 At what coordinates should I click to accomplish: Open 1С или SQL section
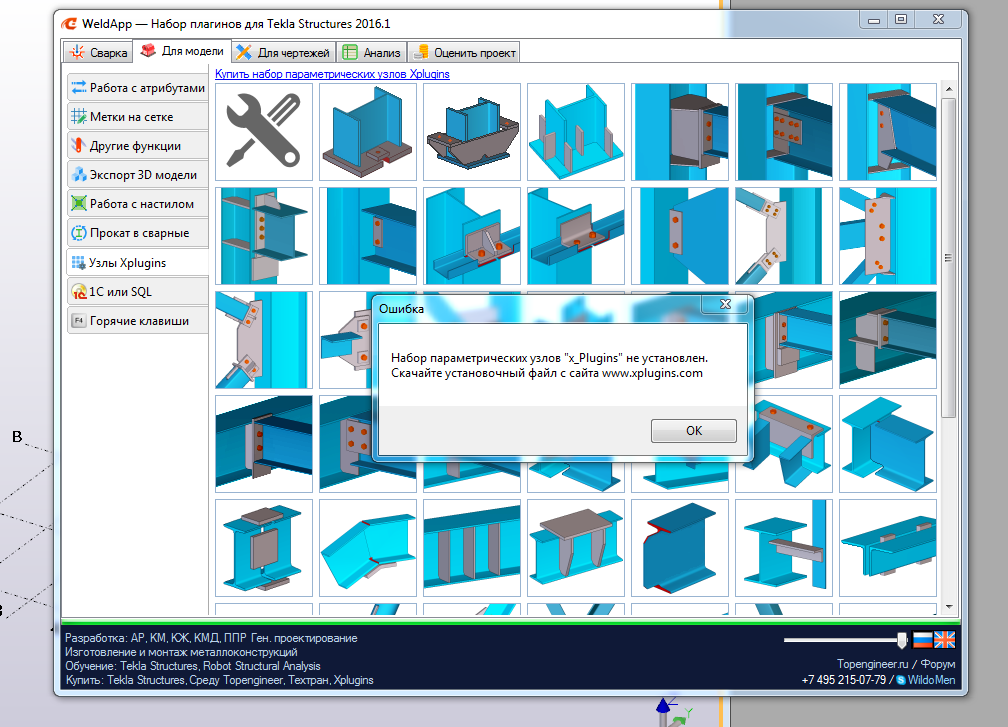(138, 291)
